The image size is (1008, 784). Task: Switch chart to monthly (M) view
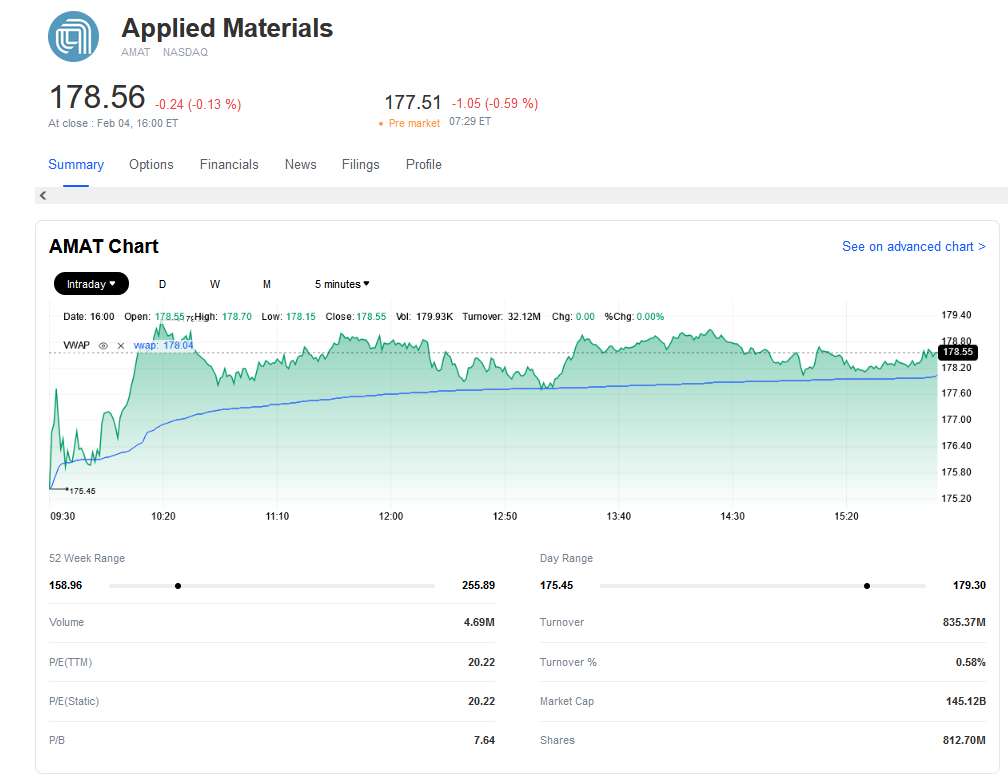tap(267, 284)
